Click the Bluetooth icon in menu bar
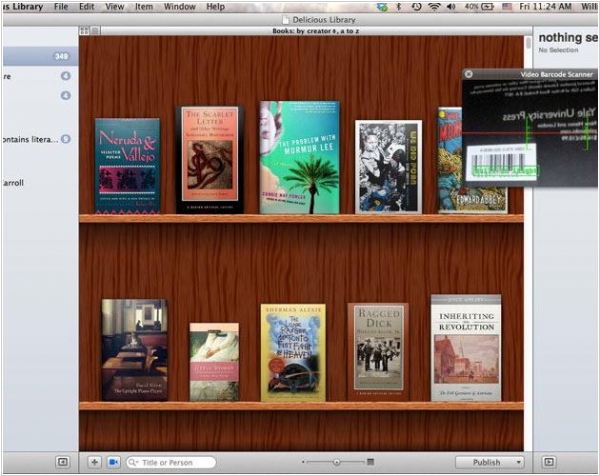The width and height of the screenshot is (600, 476). (398, 7)
